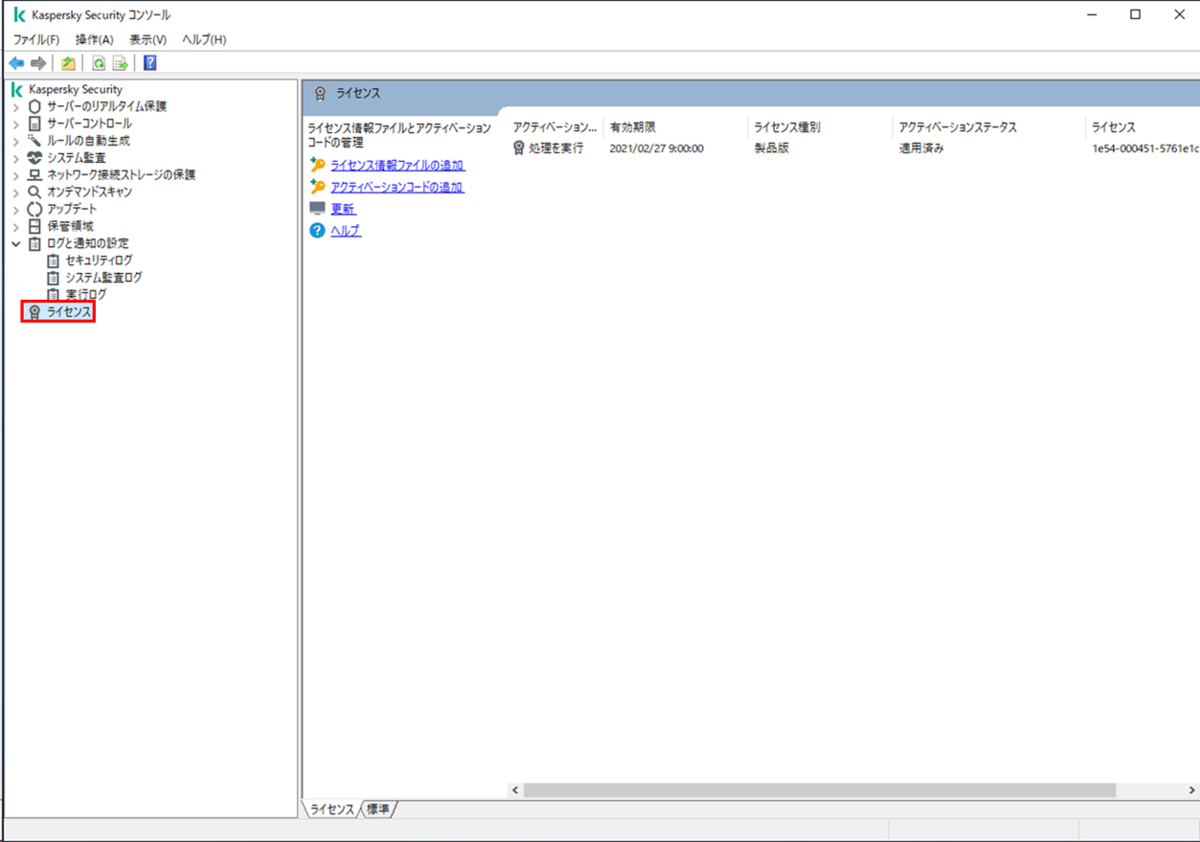Select the circular arrows icon for アップデート
The width and height of the screenshot is (1200, 842).
[35, 209]
